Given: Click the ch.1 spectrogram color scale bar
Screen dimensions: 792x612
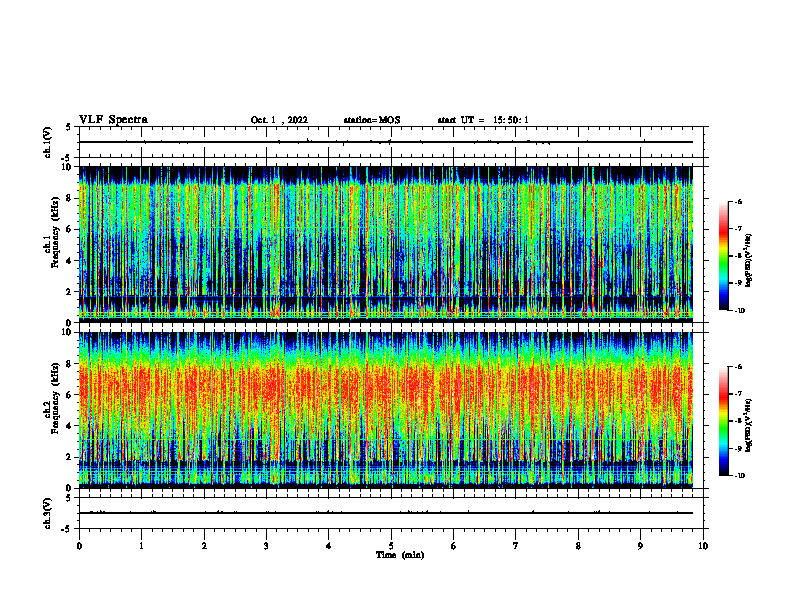Looking at the screenshot, I should click(x=724, y=256).
